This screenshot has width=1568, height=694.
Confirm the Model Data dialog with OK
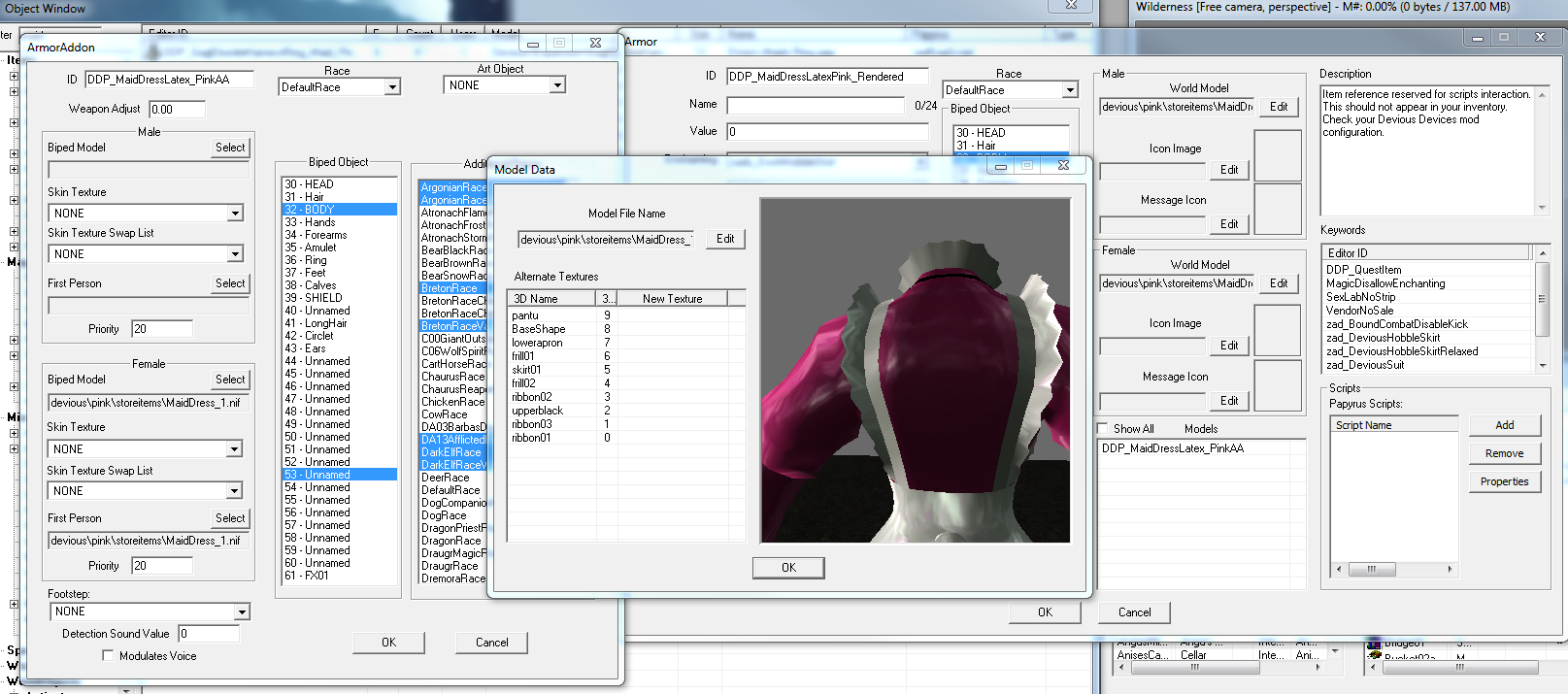788,568
